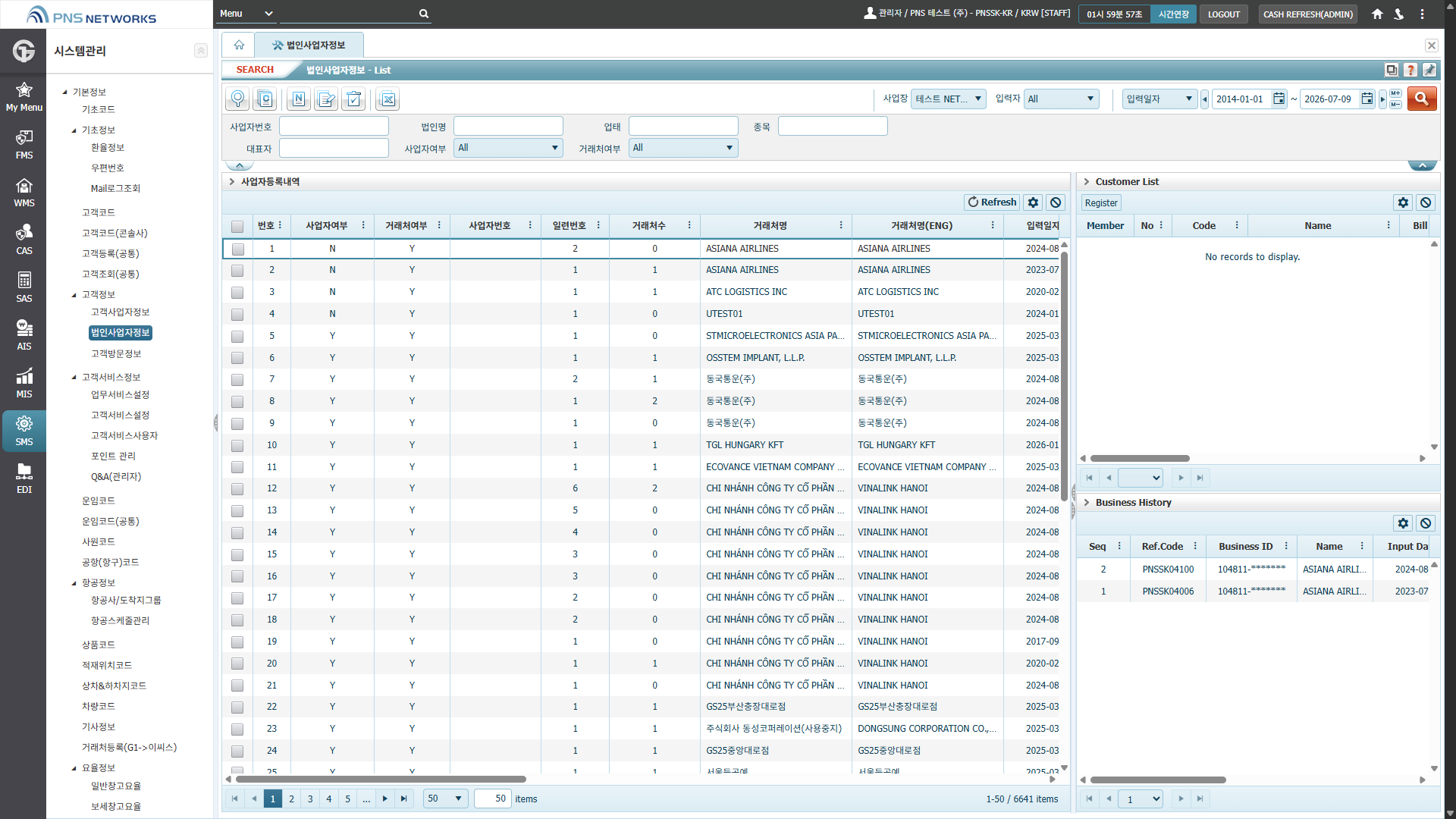Open the 사업장 dropdown

tap(948, 99)
